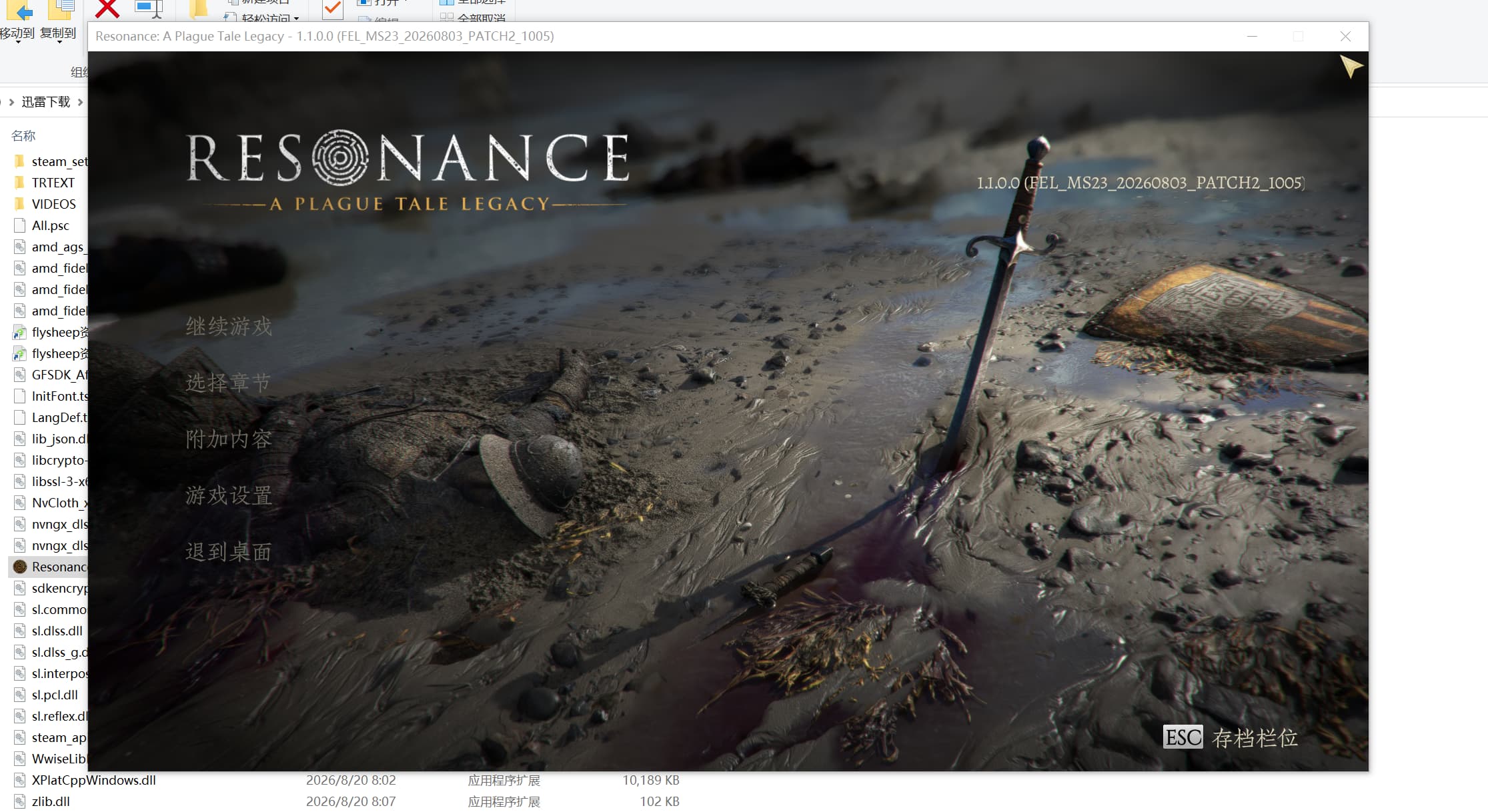Select the NvCloth file icon
Image resolution: width=1488 pixels, height=812 pixels.
(x=19, y=503)
